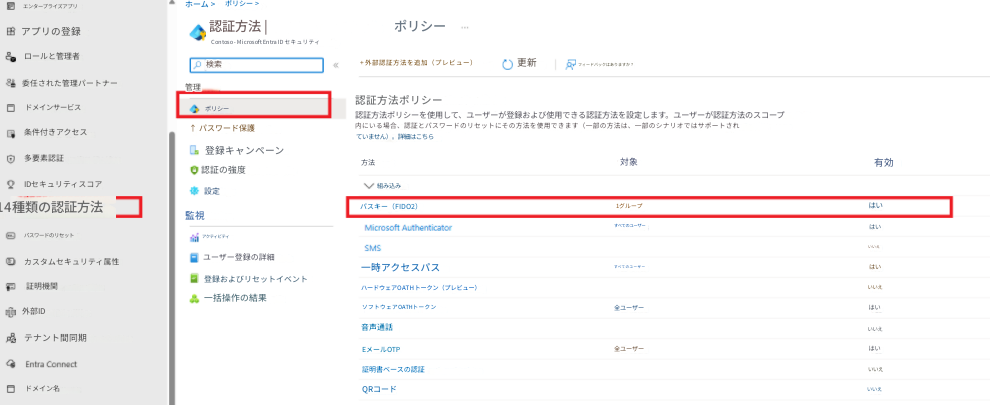Image resolution: width=990 pixels, height=405 pixels.
Task: Open the ellipsis more options next to ポリシー
Action: click(465, 27)
